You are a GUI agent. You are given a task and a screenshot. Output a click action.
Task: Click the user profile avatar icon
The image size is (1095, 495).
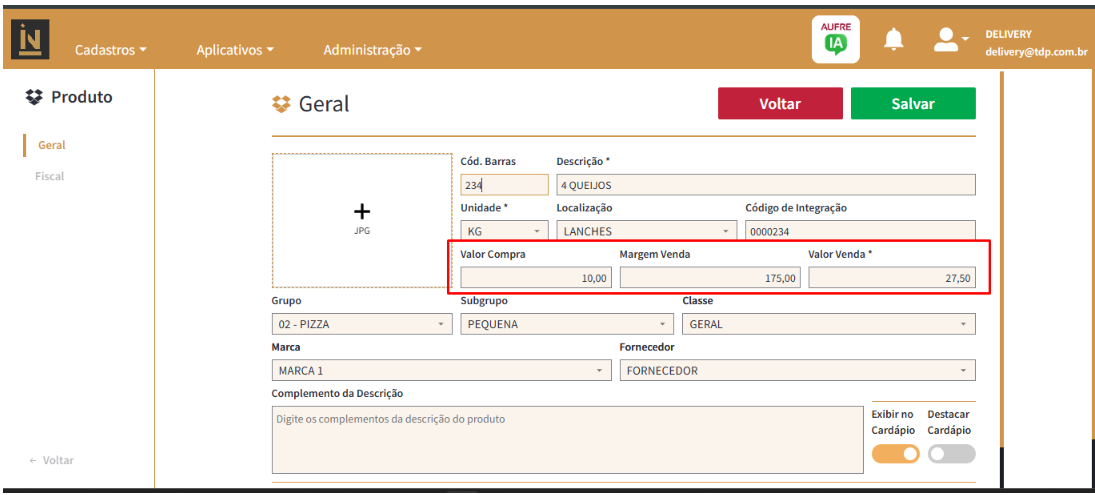pyautogui.click(x=945, y=40)
